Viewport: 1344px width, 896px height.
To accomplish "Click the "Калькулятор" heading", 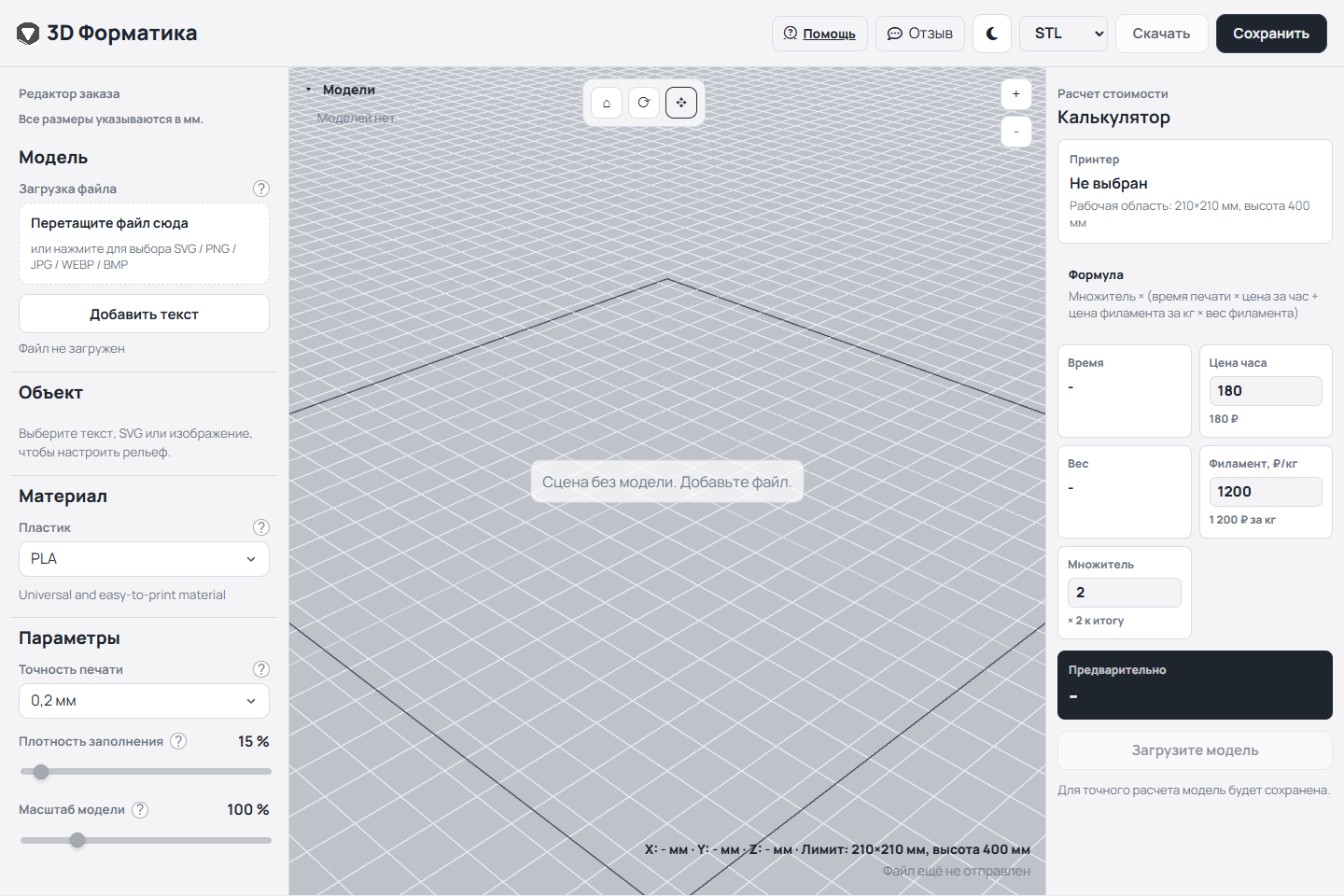I will [x=1113, y=118].
